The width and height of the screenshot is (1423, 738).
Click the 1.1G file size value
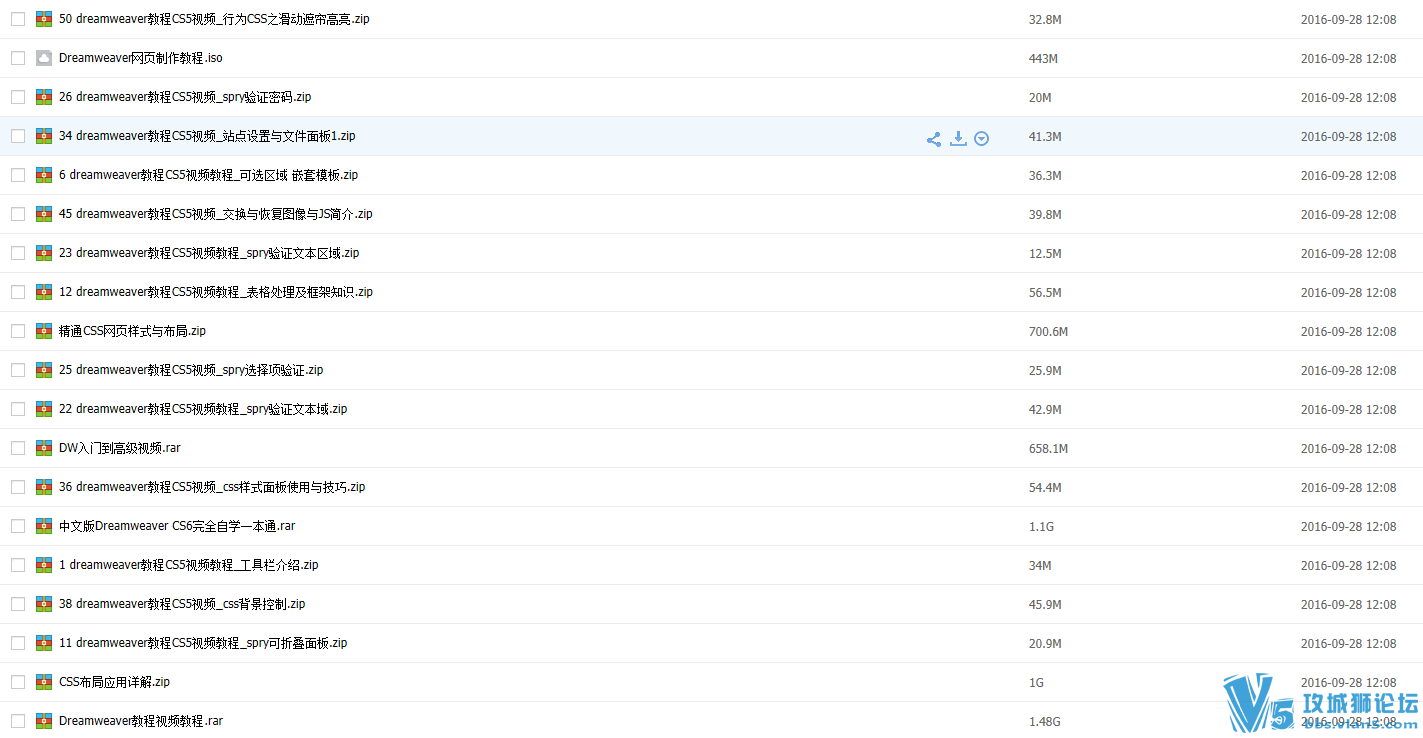click(x=1041, y=527)
